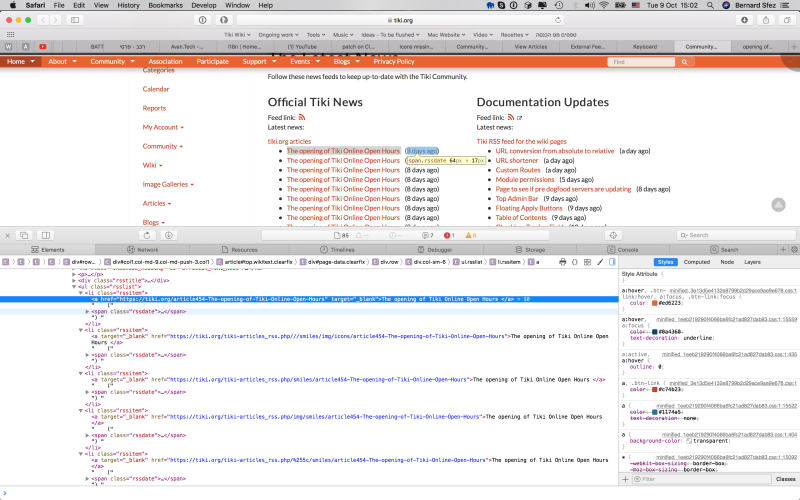Viewport: 800px width, 500px height.
Task: Open the tiki.org articles feed link
Action: click(x=289, y=141)
